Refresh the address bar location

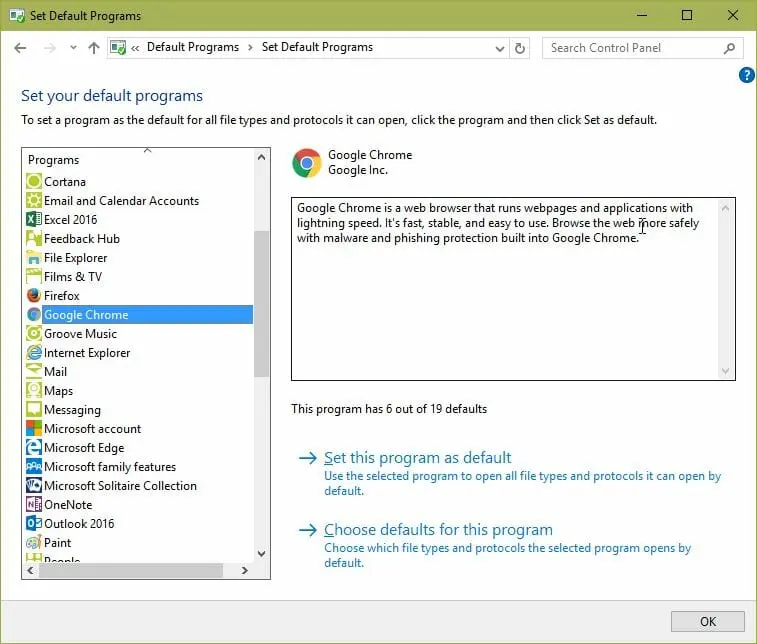tap(519, 48)
